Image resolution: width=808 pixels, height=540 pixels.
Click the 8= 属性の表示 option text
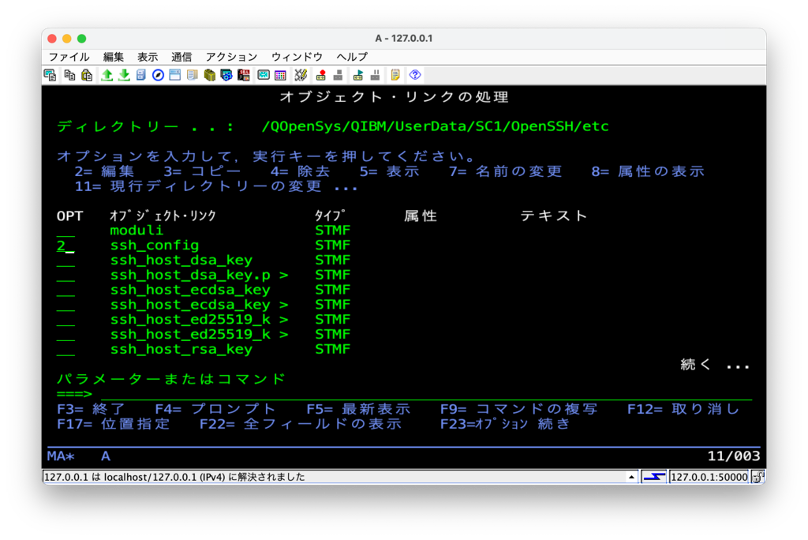[648, 172]
